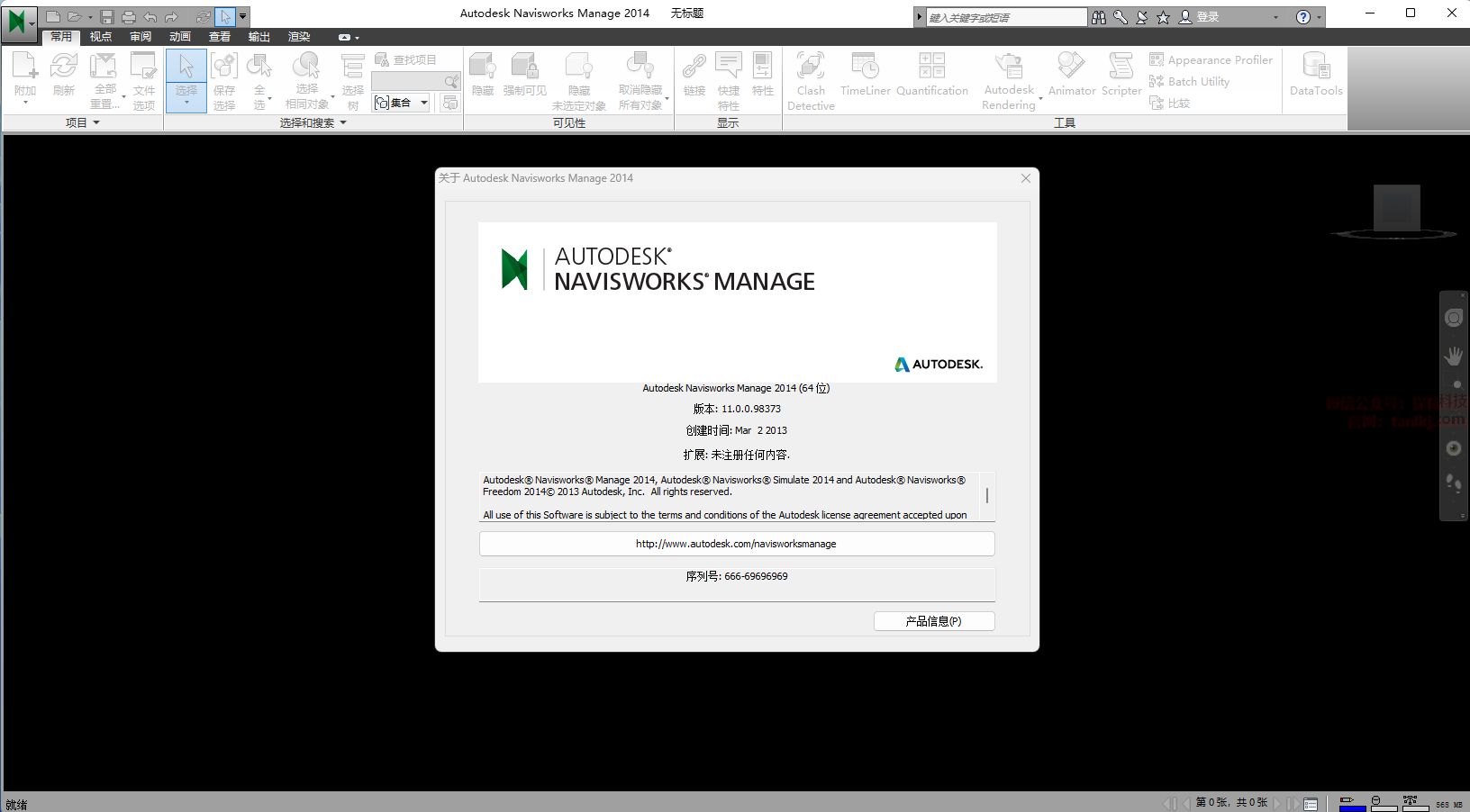Image resolution: width=1470 pixels, height=812 pixels.
Task: Click the DataTools icon
Action: 1315,68
